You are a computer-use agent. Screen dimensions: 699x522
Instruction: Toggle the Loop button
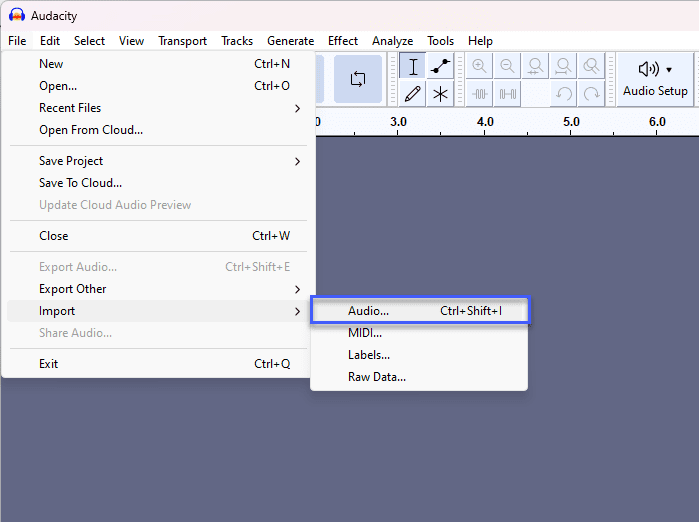[x=358, y=79]
